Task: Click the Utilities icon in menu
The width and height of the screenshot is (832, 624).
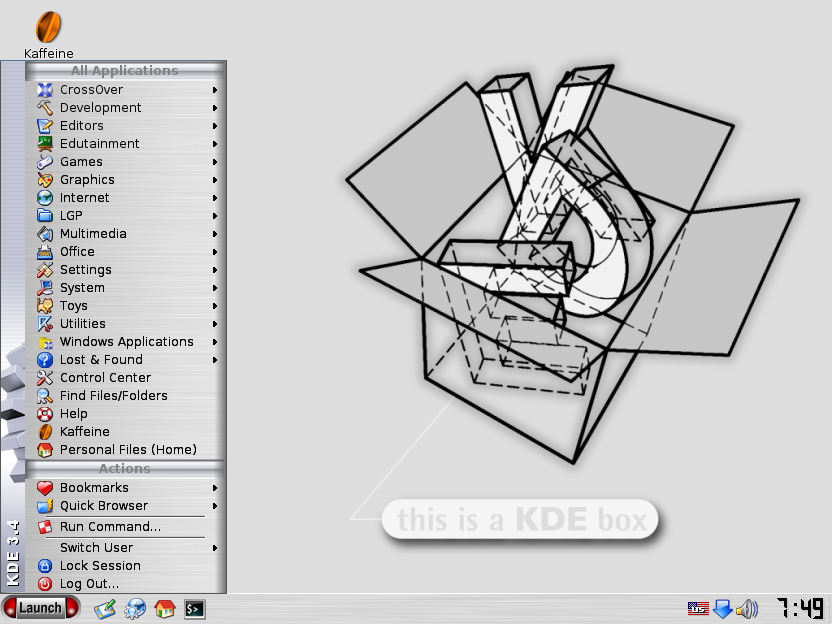Action: (45, 324)
